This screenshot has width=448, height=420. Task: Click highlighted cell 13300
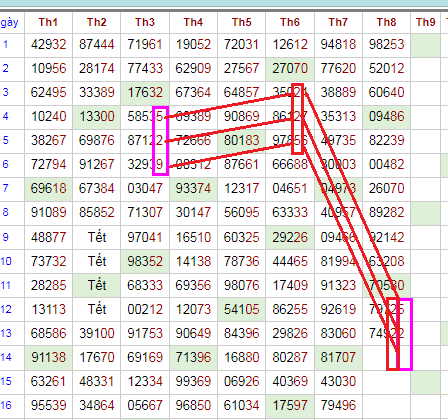97,117
